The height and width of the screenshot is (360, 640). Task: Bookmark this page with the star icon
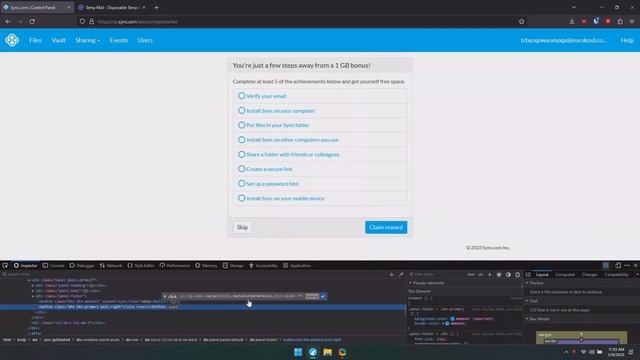point(521,21)
